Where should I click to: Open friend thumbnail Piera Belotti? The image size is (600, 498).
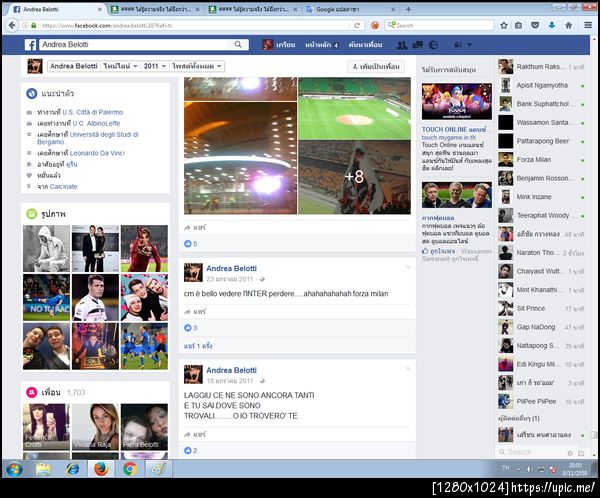144,427
